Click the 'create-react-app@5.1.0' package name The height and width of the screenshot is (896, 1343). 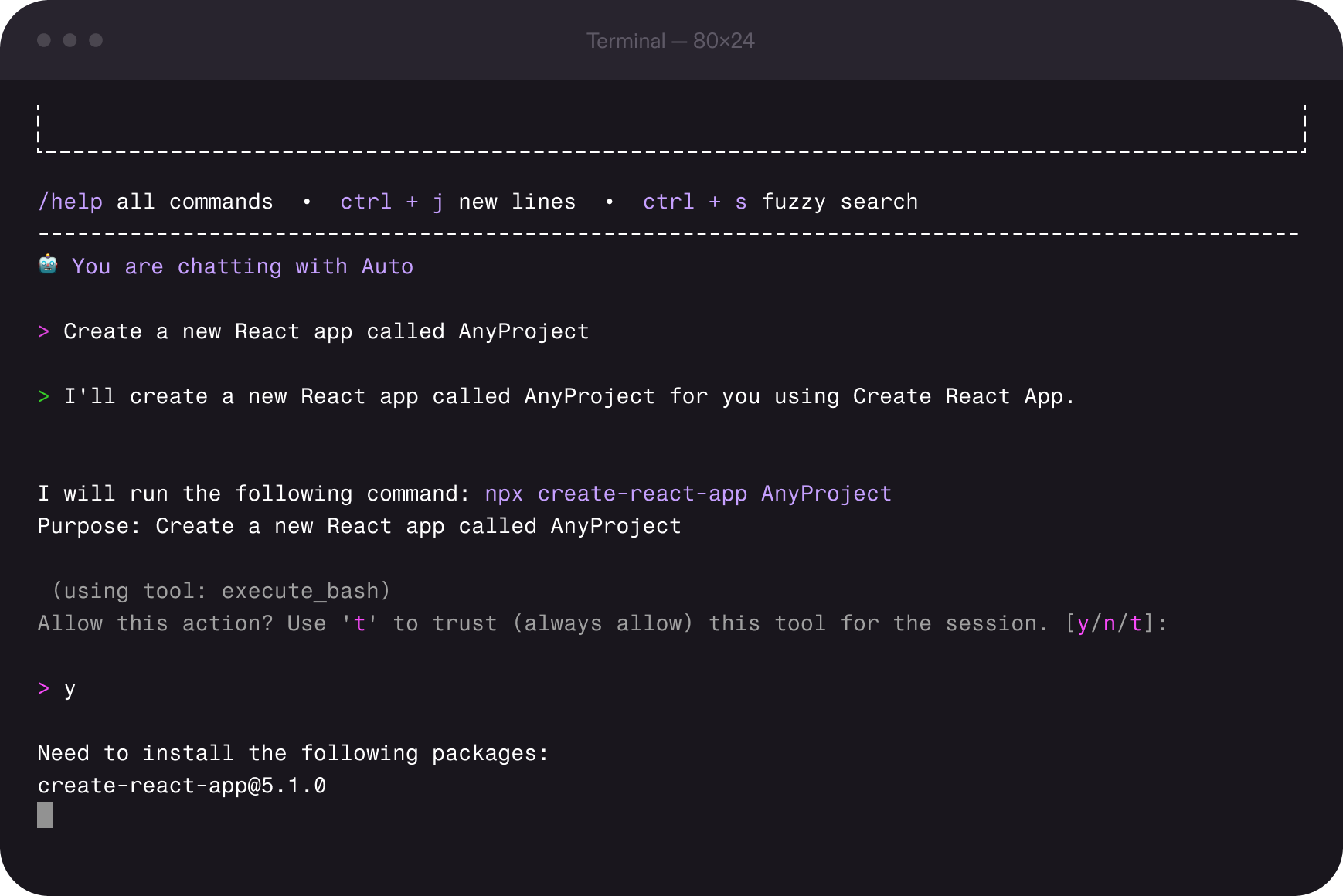tap(182, 786)
